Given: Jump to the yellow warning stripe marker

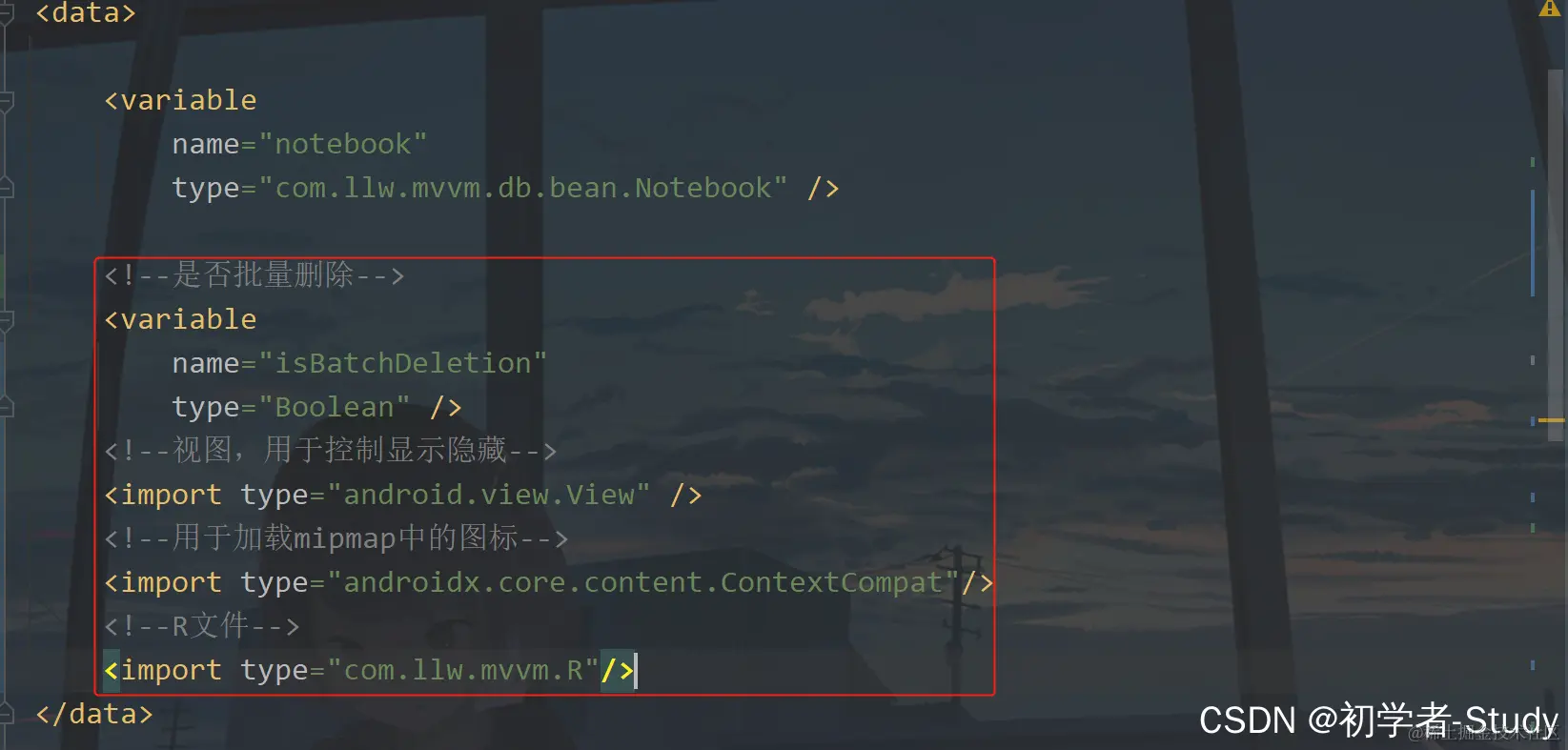Looking at the screenshot, I should pyautogui.click(x=1552, y=419).
